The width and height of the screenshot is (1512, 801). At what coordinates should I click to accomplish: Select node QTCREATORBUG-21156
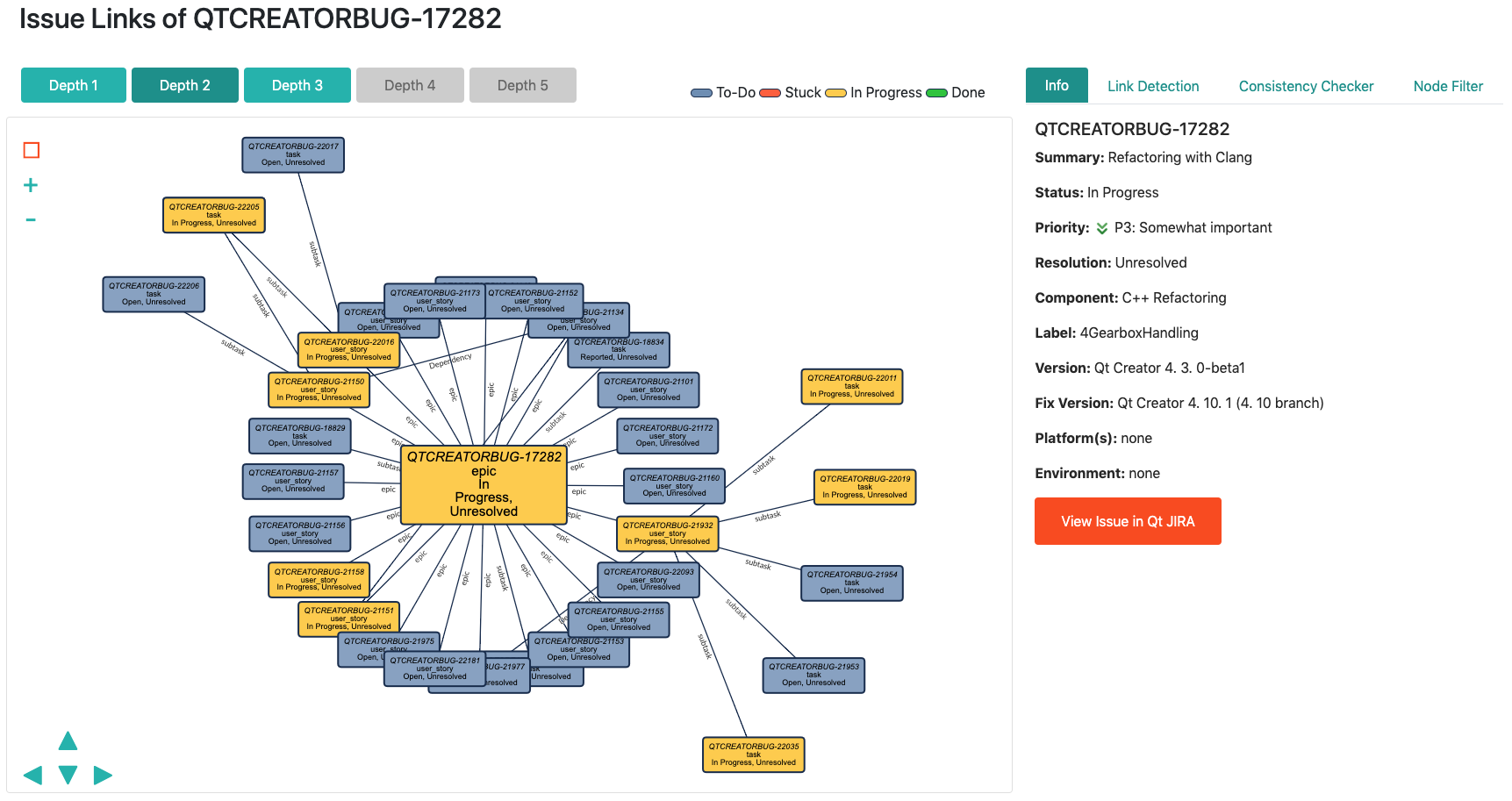300,533
